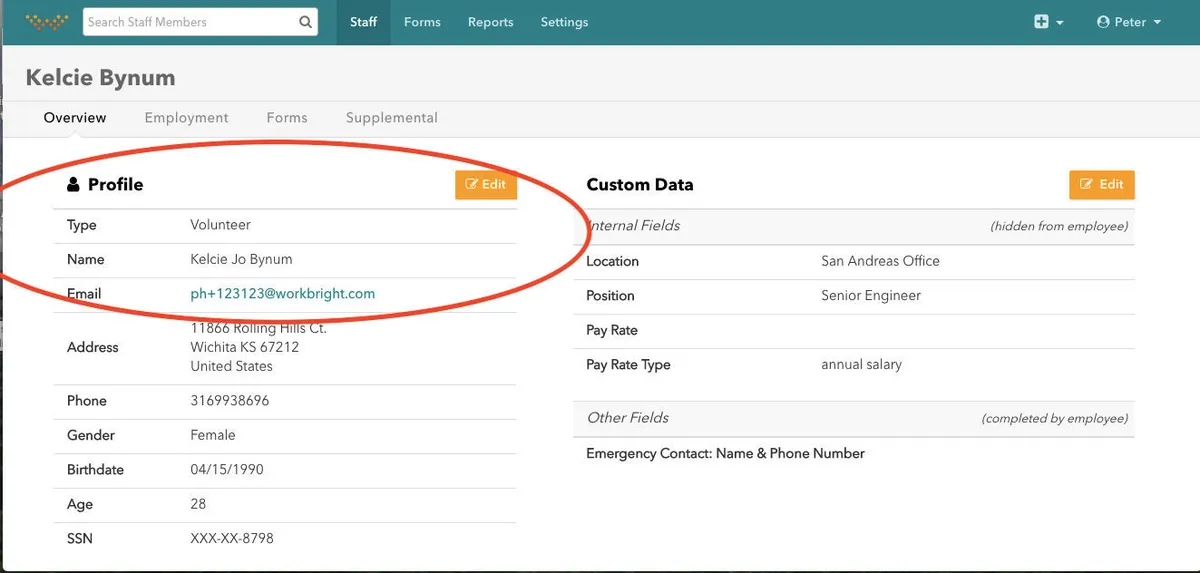Click the user avatar icon beside Peter
This screenshot has height=573, width=1200.
pyautogui.click(x=1103, y=22)
